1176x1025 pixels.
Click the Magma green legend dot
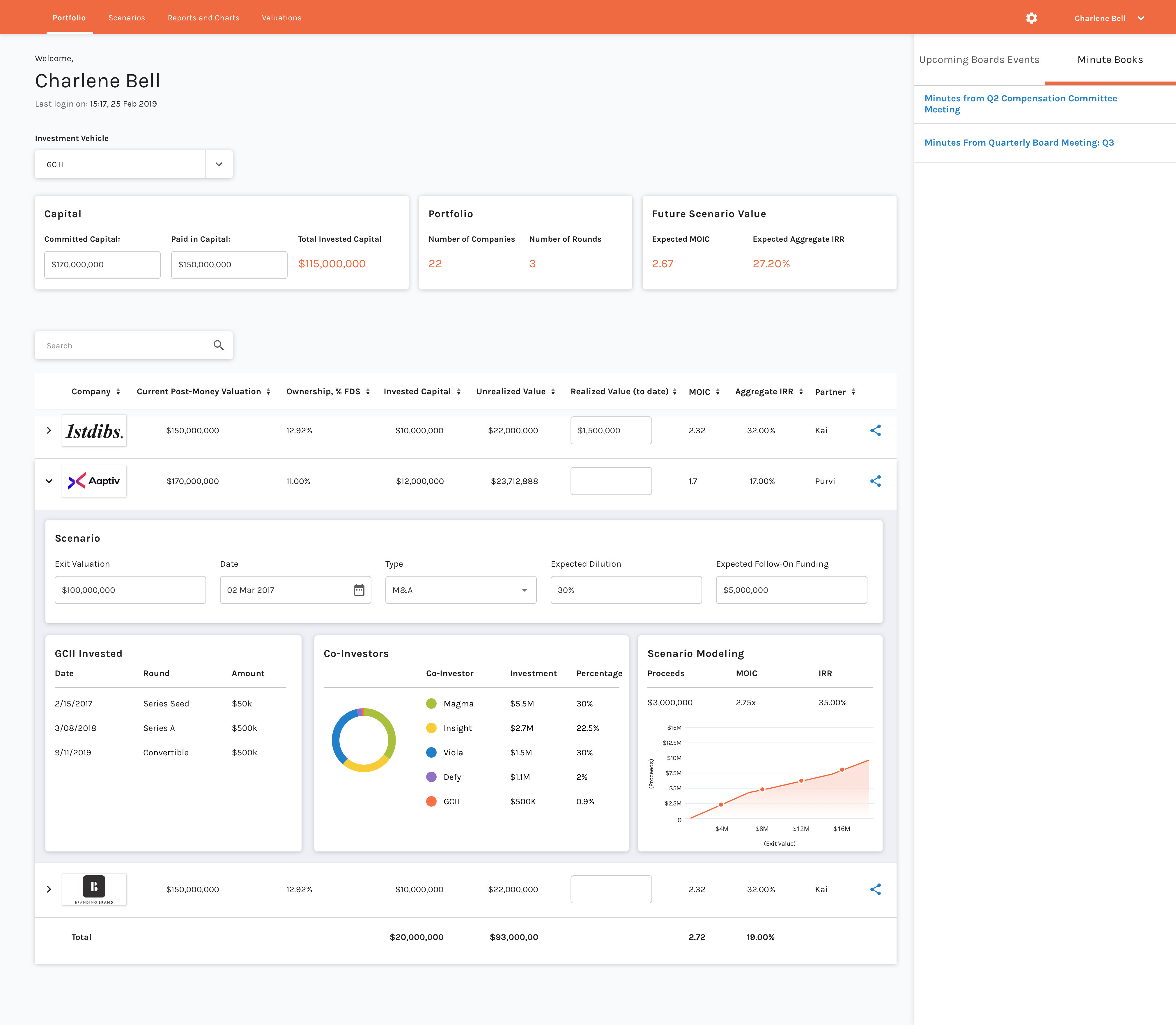click(431, 704)
